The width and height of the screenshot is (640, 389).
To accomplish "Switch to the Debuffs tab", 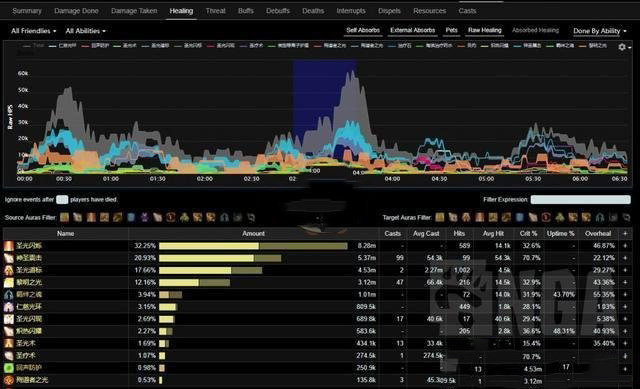I will [x=278, y=11].
